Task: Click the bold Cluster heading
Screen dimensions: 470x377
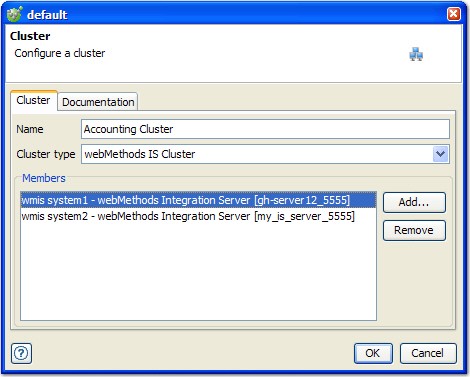Action: tap(30, 36)
